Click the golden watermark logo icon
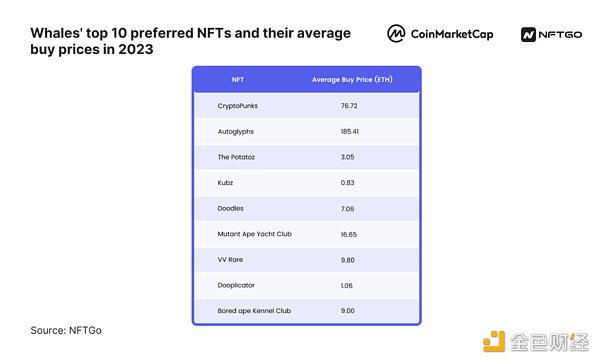The height and width of the screenshot is (363, 600). point(494,341)
